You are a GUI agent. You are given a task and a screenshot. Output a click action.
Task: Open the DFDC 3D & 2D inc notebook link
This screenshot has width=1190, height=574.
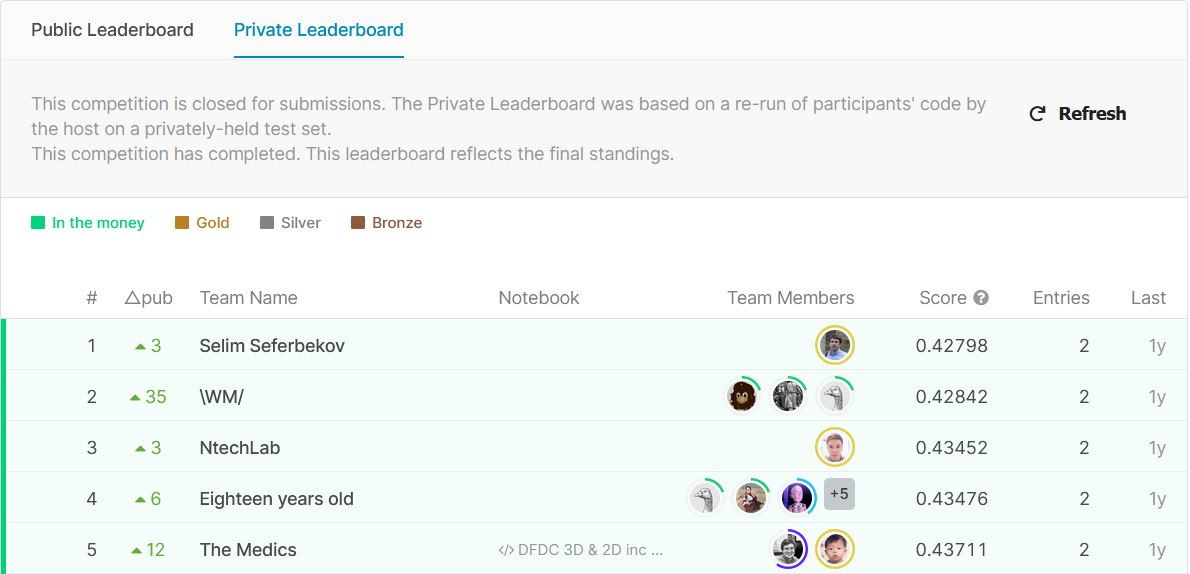pos(590,550)
